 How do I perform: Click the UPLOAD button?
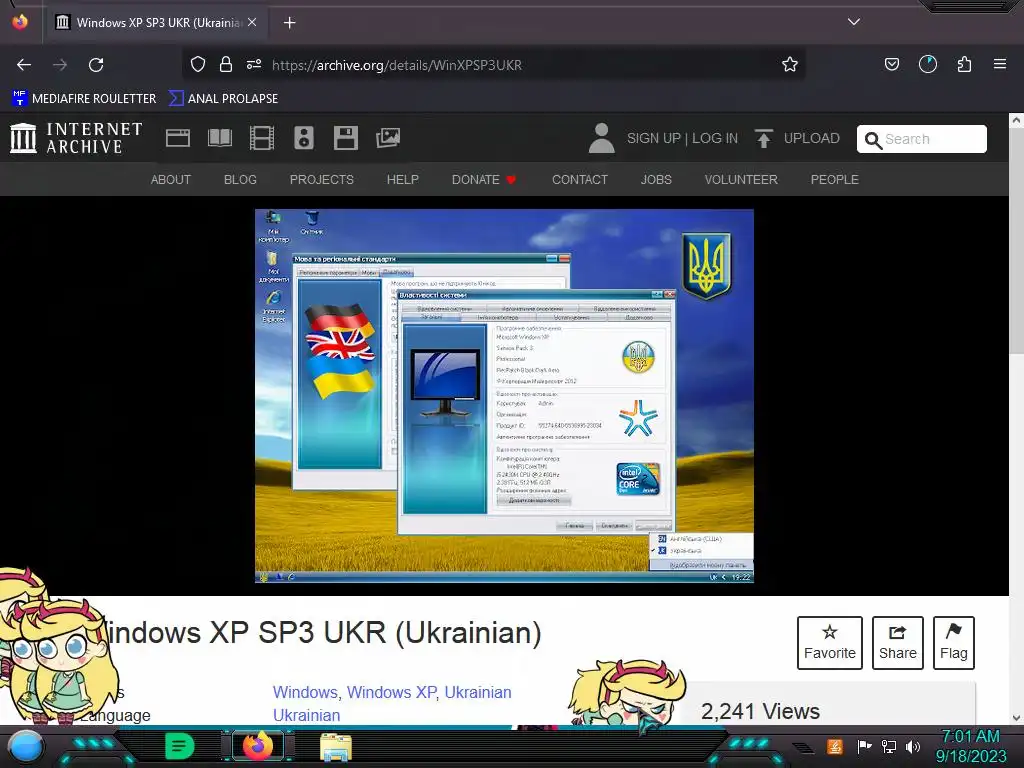(x=797, y=138)
